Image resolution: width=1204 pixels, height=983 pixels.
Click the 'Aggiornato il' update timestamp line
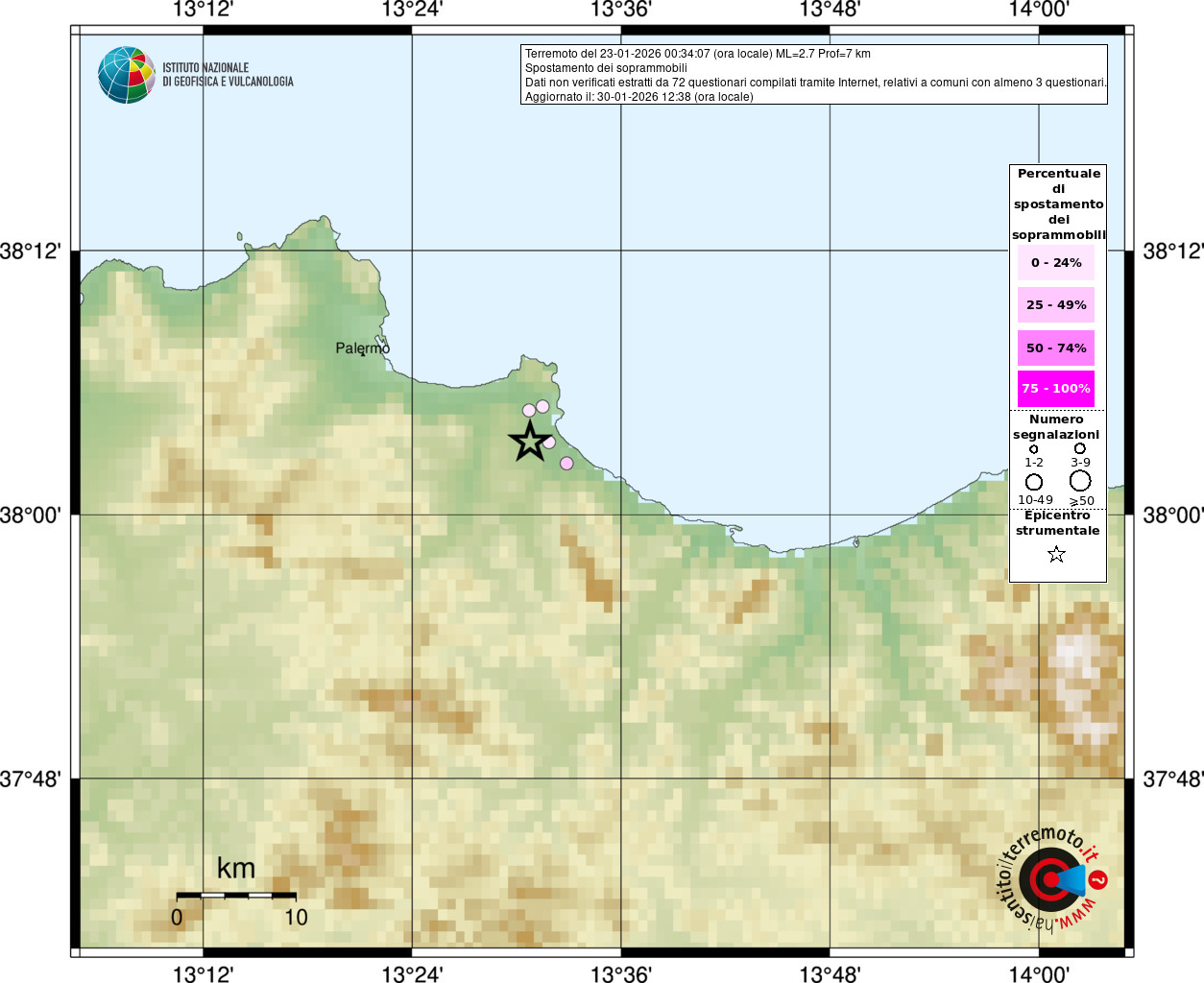tap(638, 97)
